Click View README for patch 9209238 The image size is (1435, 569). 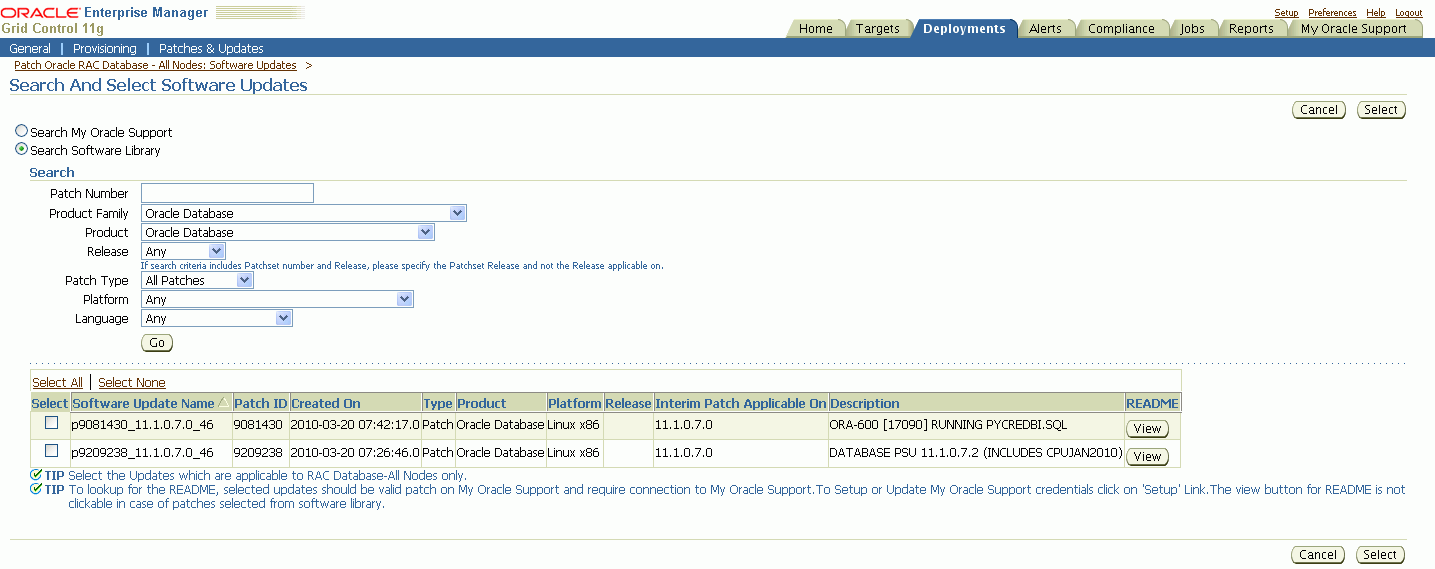(x=1147, y=457)
